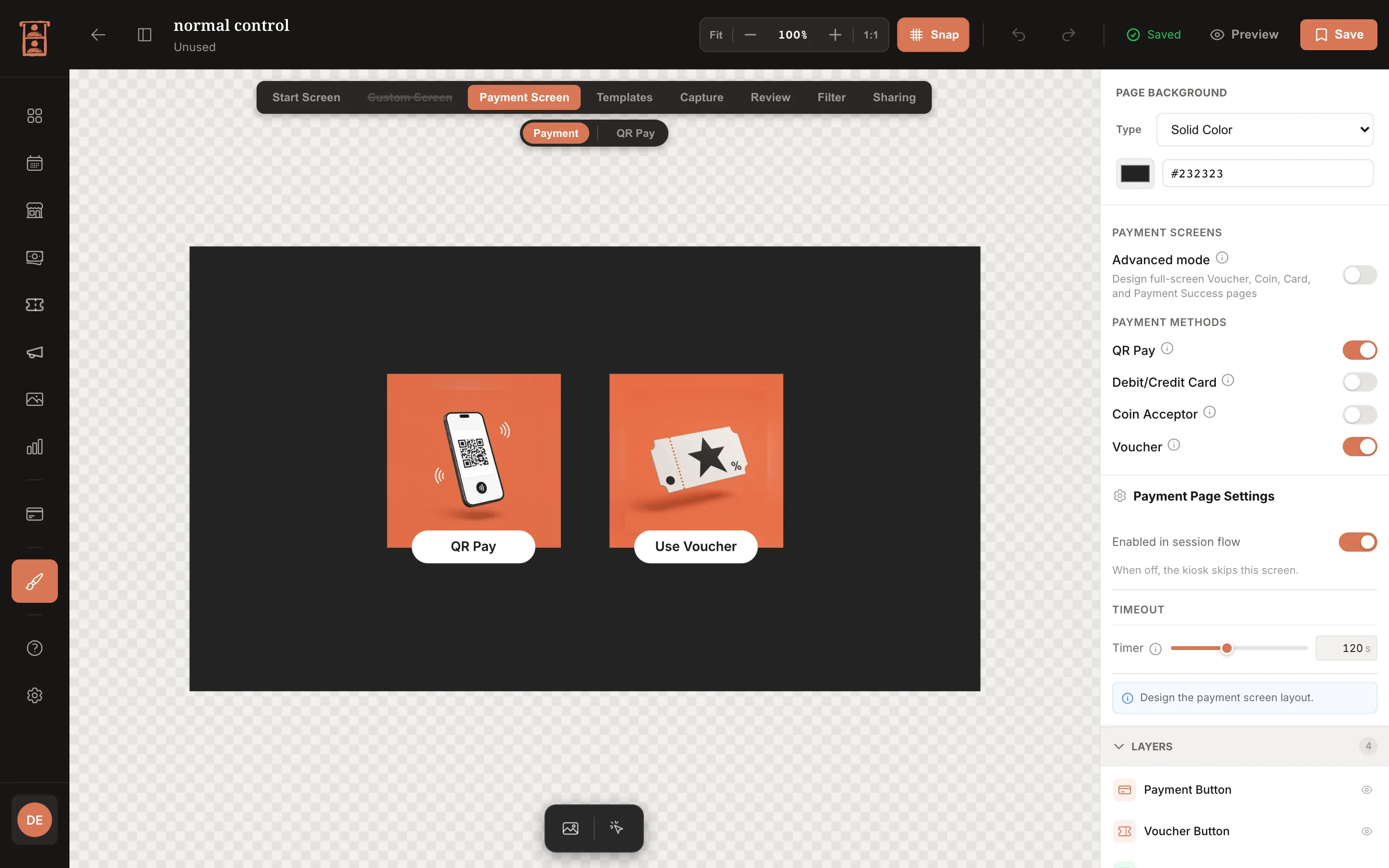Toggle Advanced mode switch
Viewport: 1389px width, 868px height.
tap(1360, 275)
